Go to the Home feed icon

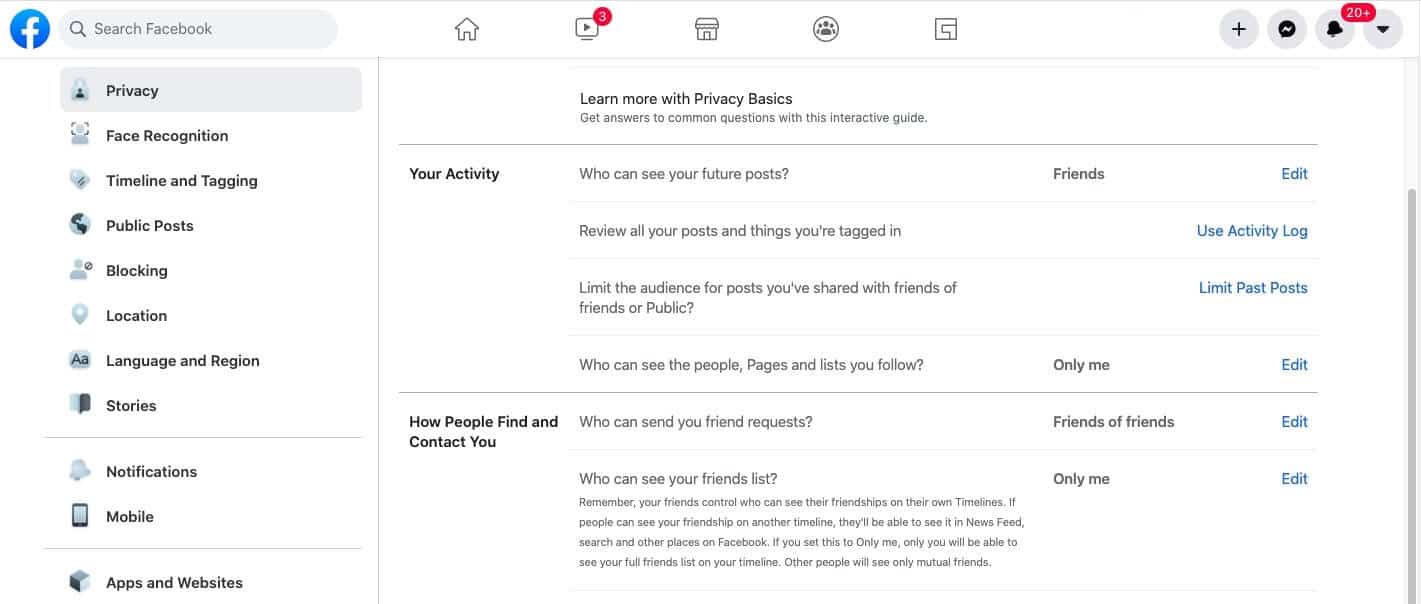coord(467,29)
